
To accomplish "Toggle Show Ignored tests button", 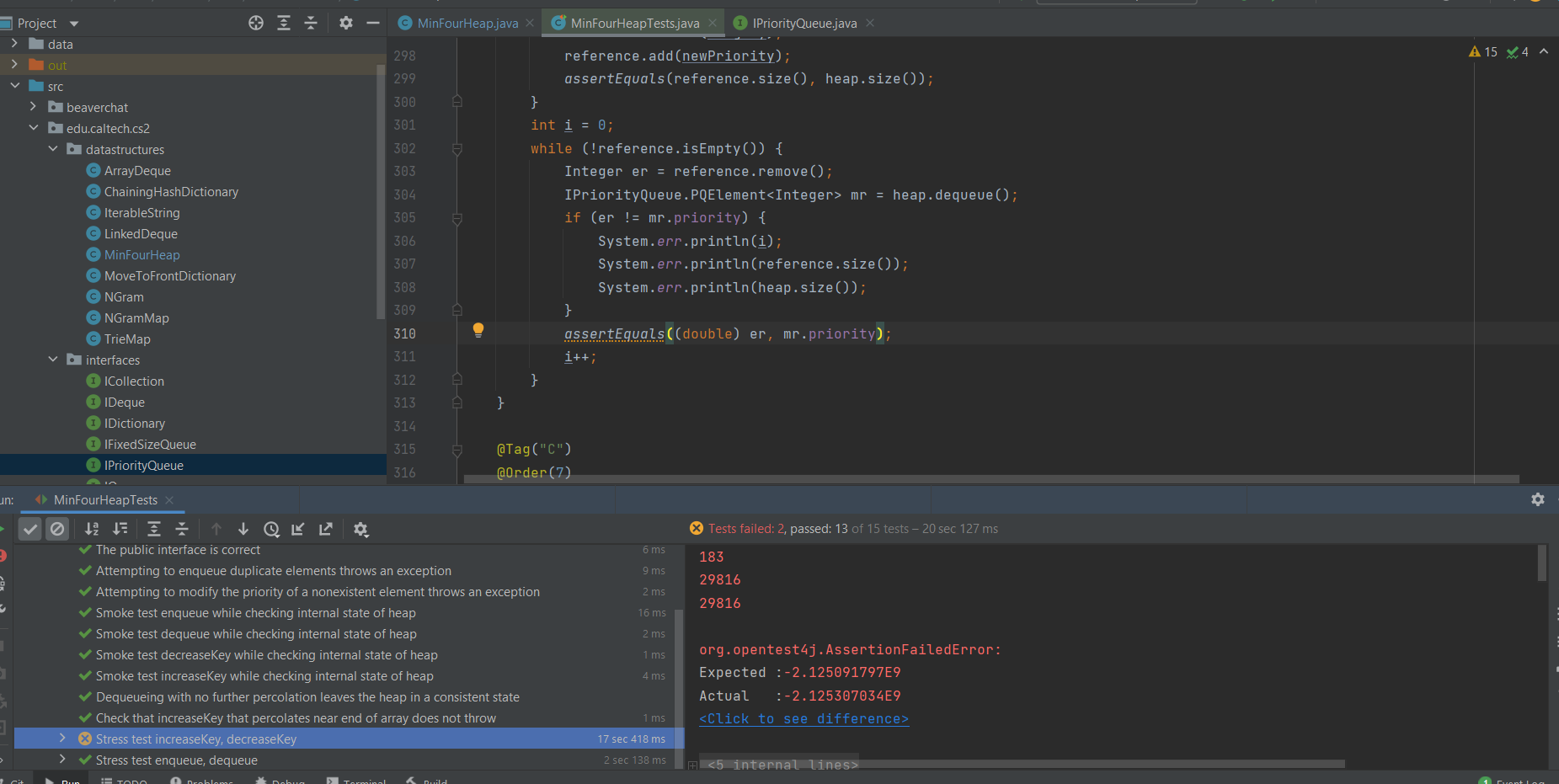I will [x=57, y=529].
